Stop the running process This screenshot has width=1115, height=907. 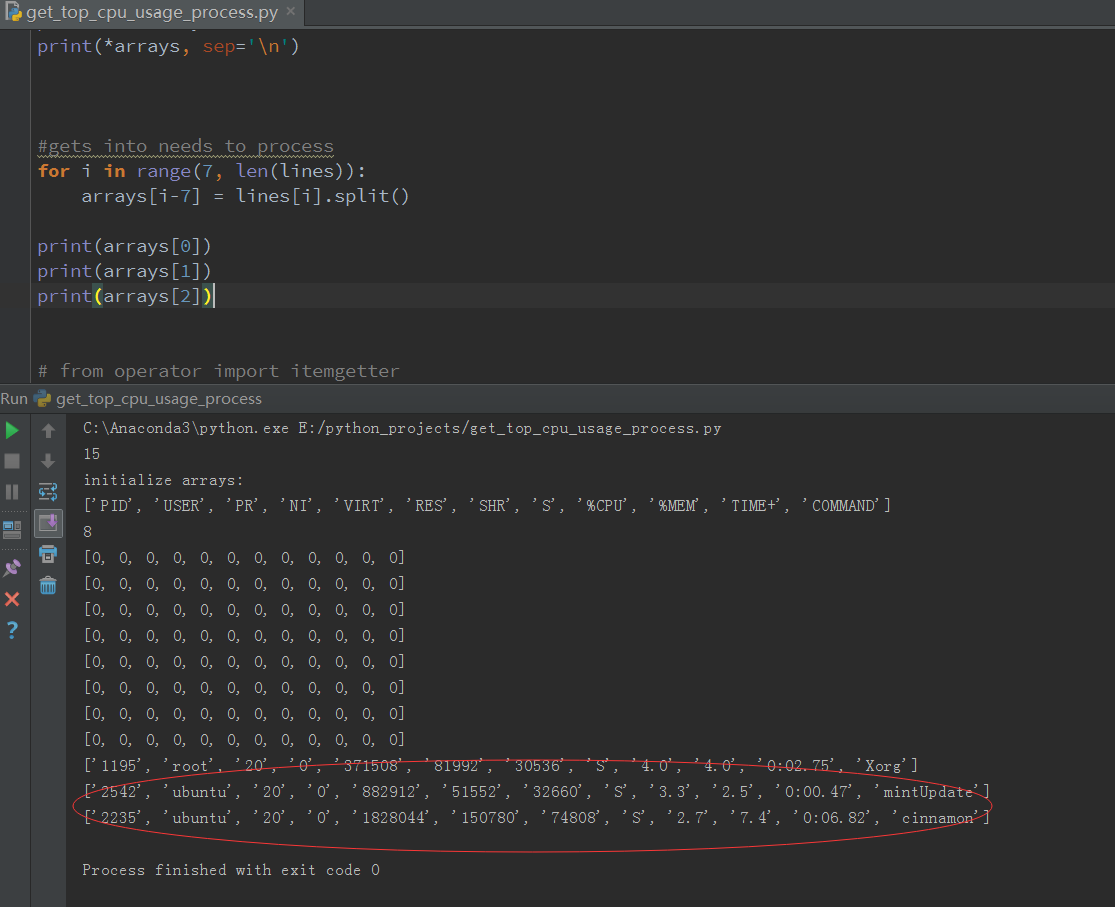coord(12,461)
